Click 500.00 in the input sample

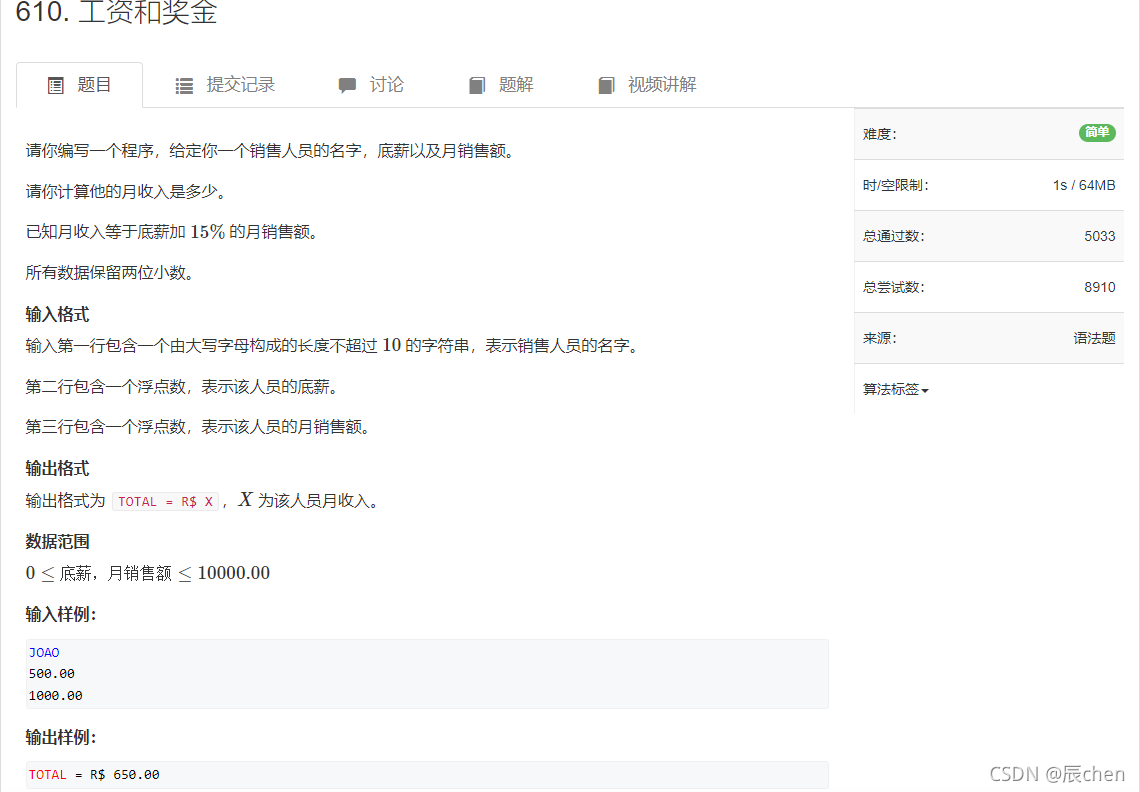coord(52,674)
